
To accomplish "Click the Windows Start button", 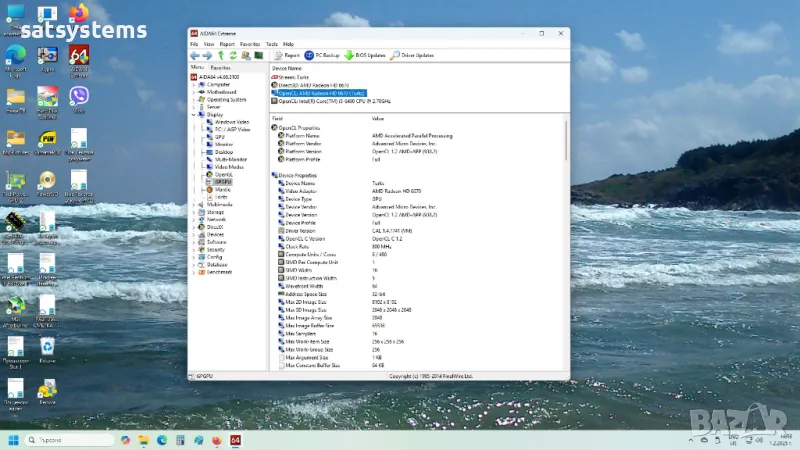I will 14,440.
